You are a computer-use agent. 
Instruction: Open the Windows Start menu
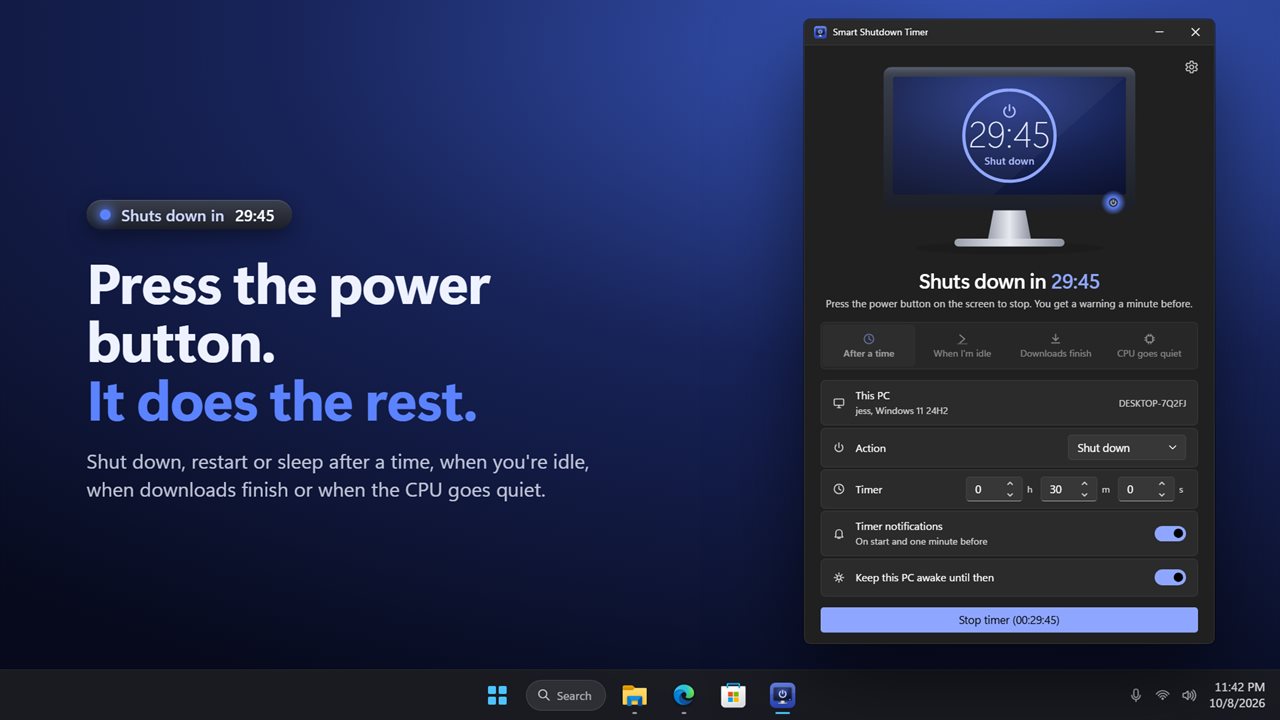click(x=497, y=695)
